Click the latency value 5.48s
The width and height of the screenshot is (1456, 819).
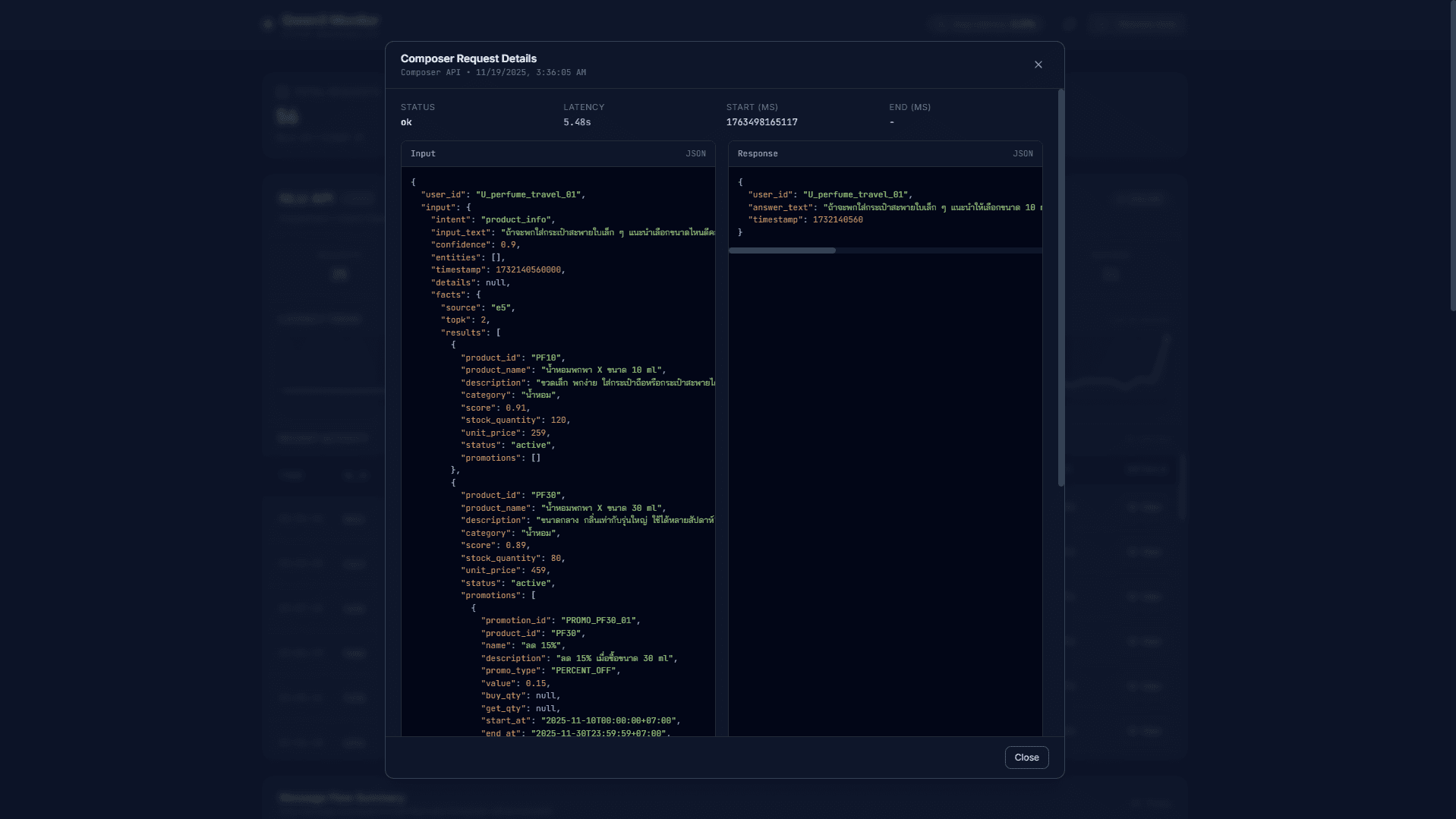click(x=576, y=122)
